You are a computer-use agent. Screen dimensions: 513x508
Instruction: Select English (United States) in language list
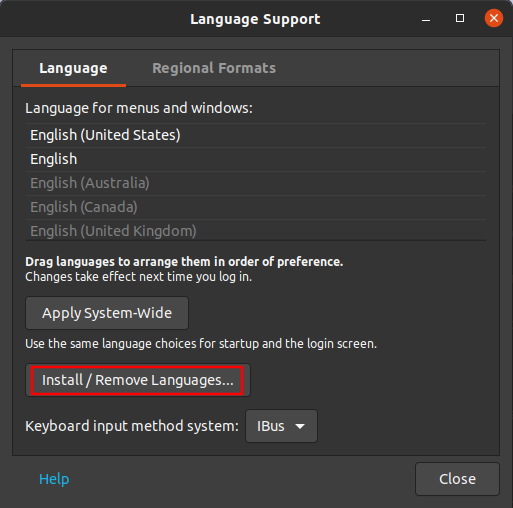click(x=256, y=135)
